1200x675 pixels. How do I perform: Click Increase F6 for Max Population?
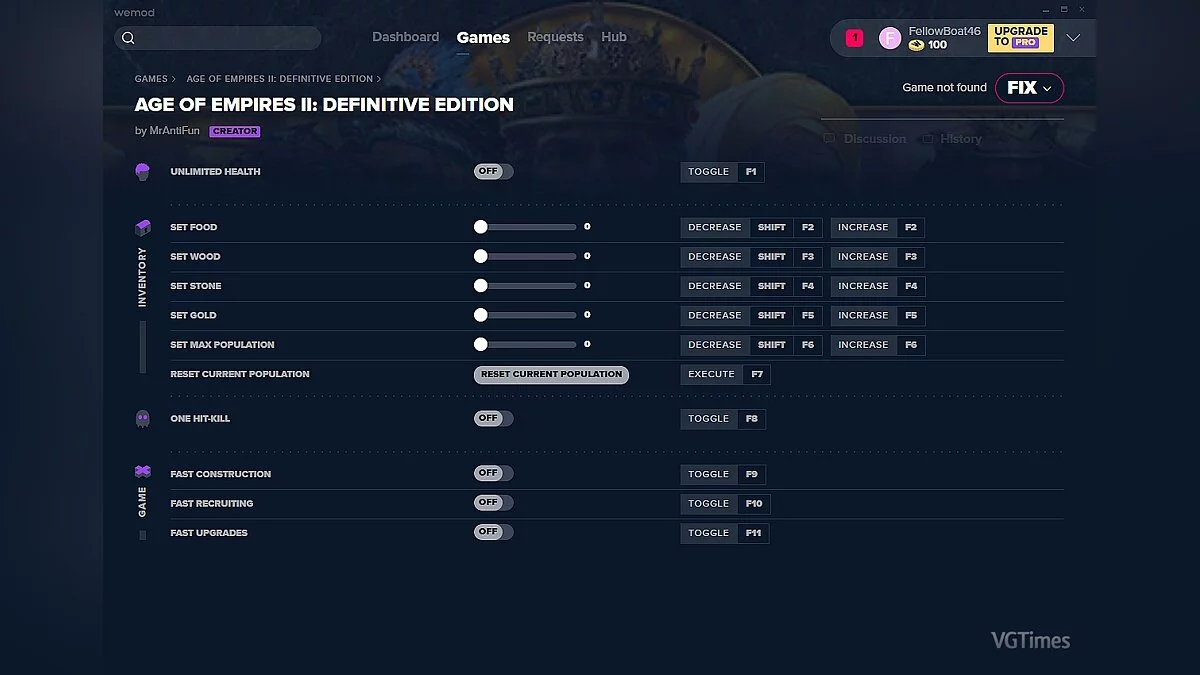(877, 345)
